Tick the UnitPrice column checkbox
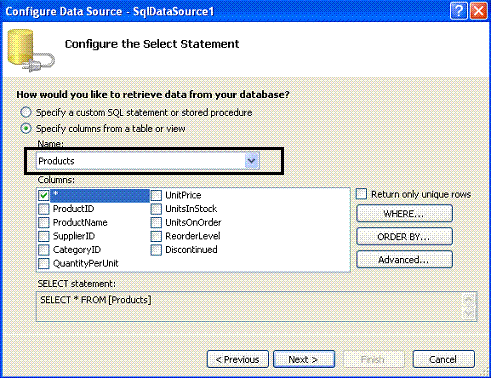The image size is (491, 379). [x=156, y=195]
